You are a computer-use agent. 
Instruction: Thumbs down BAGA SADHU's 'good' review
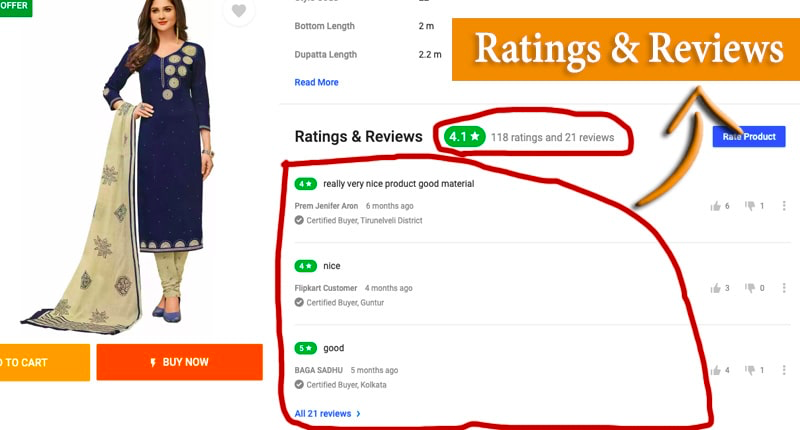(x=749, y=370)
